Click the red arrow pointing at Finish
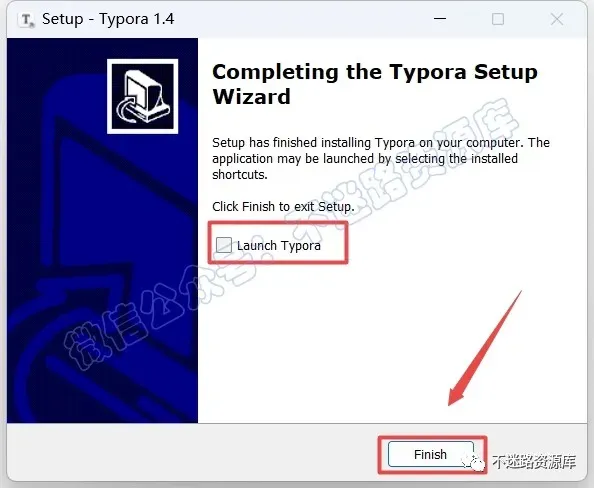The width and height of the screenshot is (594, 488). click(485, 348)
